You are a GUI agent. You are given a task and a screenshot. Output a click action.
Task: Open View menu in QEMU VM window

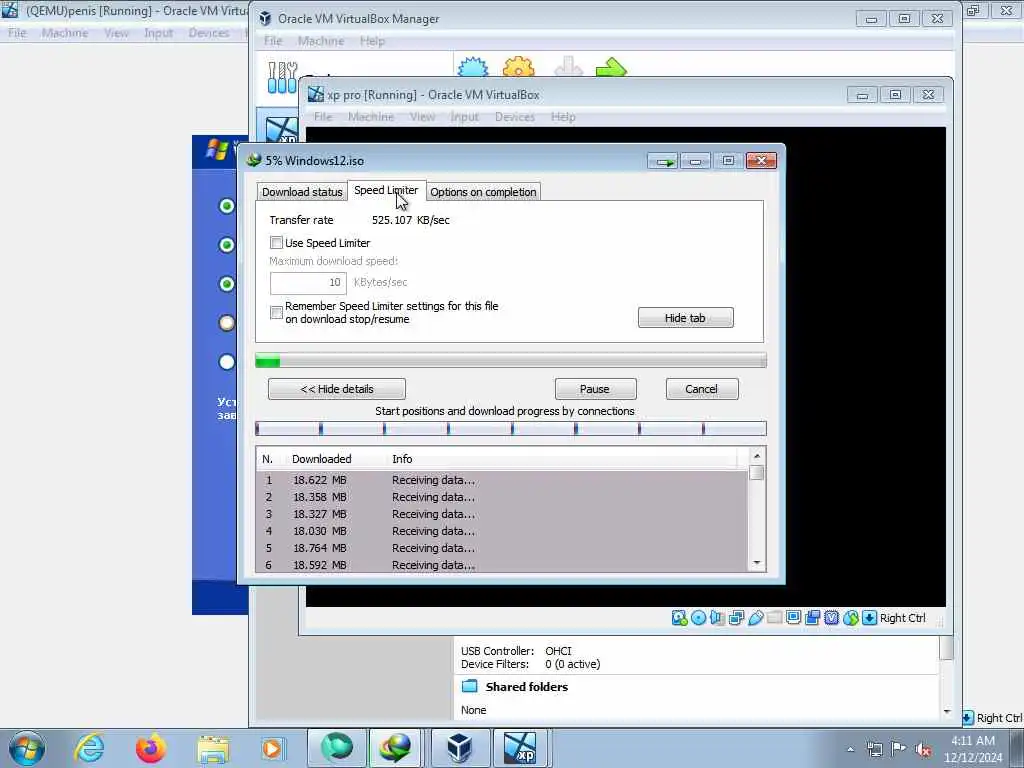click(x=116, y=33)
